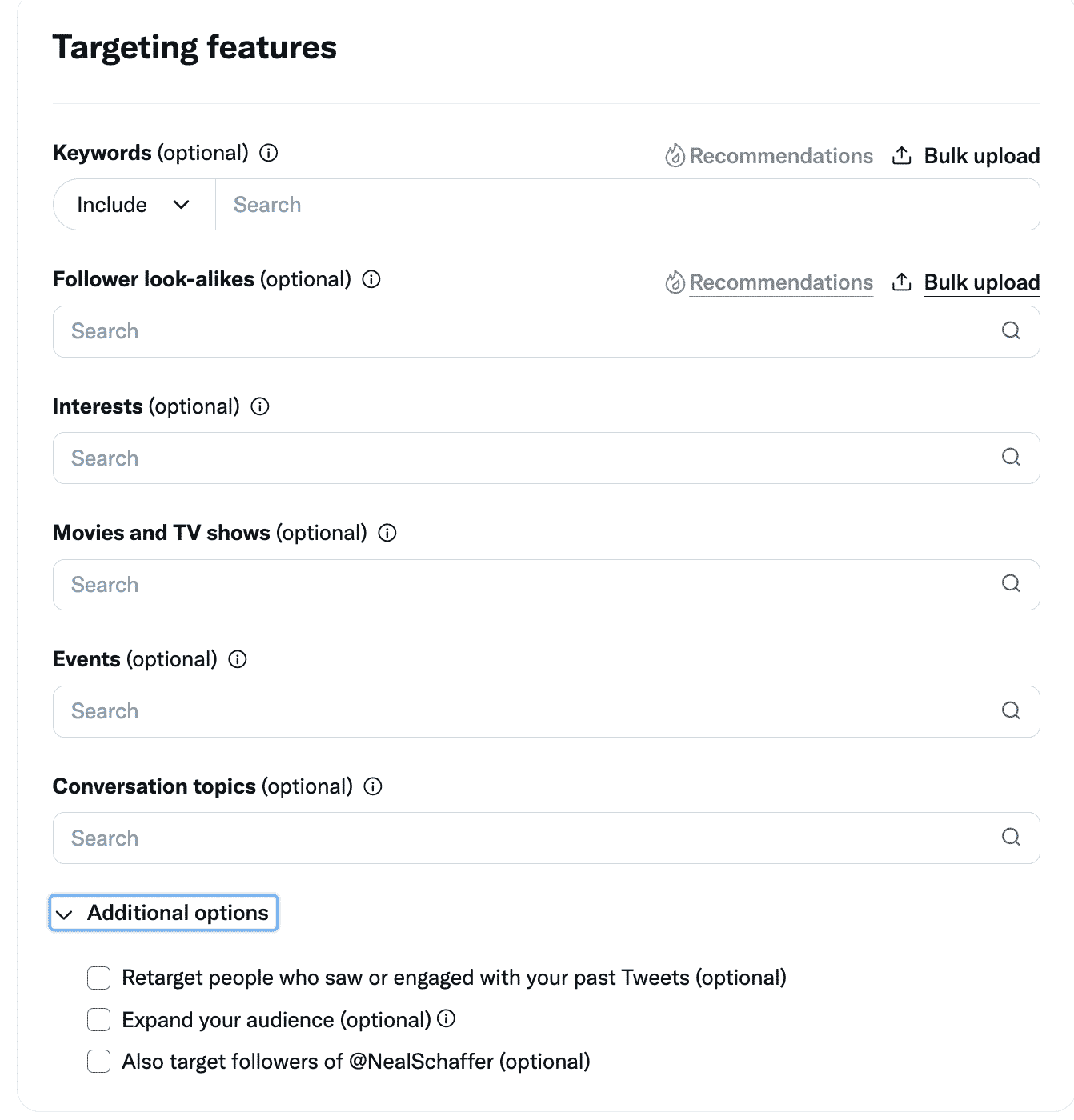
Task: Click the upload icon beside Follower look-alikes Bulk upload
Action: tap(902, 282)
